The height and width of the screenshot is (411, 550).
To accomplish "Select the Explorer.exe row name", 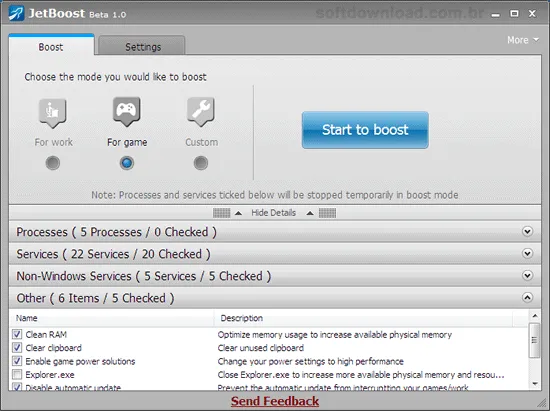I will coord(50,375).
